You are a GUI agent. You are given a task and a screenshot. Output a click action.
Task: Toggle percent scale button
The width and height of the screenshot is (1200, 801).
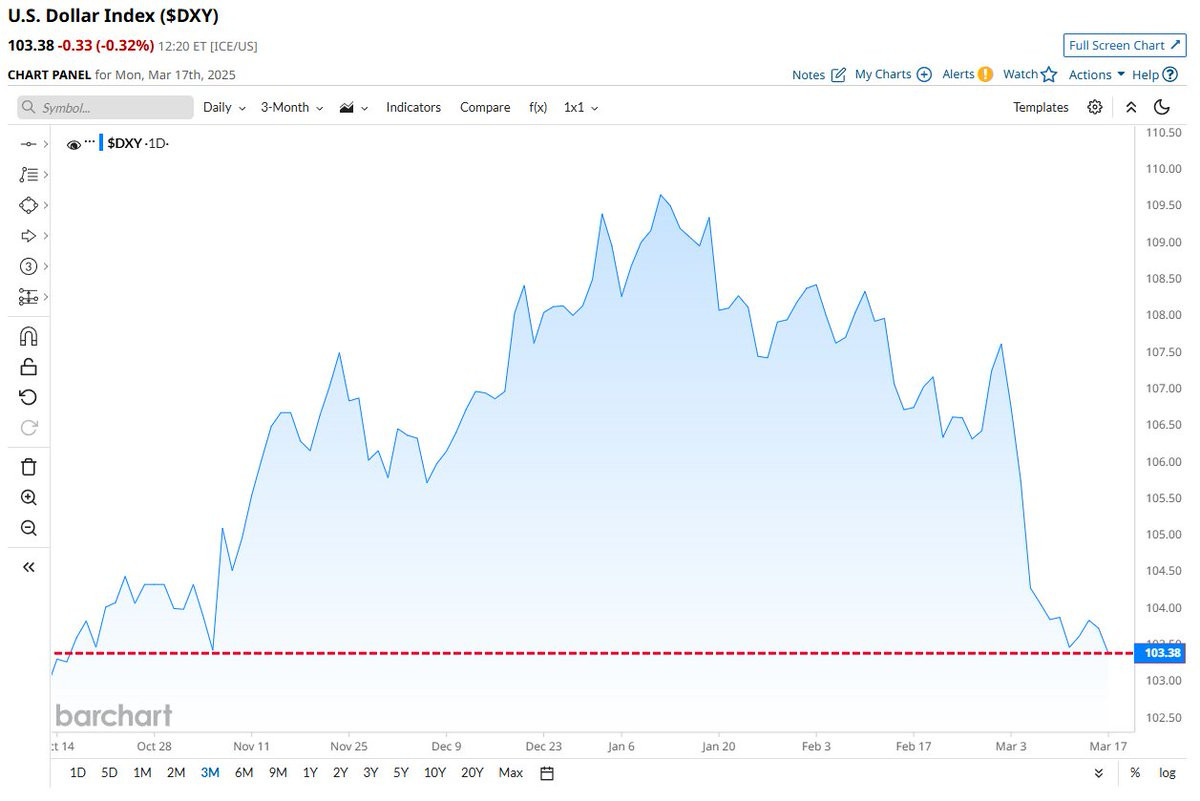coord(1135,773)
